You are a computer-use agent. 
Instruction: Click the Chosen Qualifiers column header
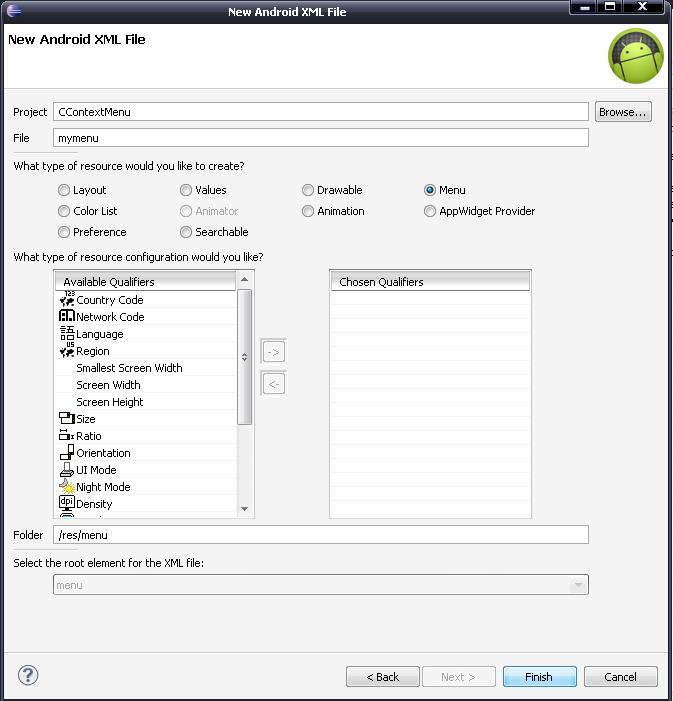[430, 282]
